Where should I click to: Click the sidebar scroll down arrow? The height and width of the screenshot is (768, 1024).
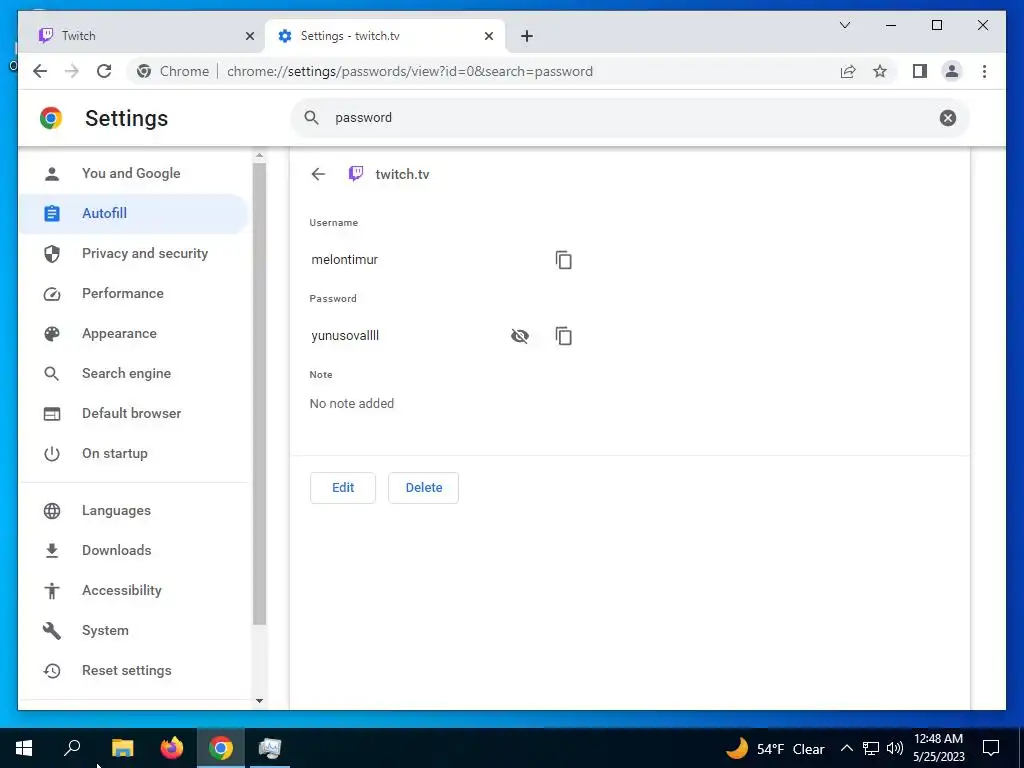[x=259, y=701]
